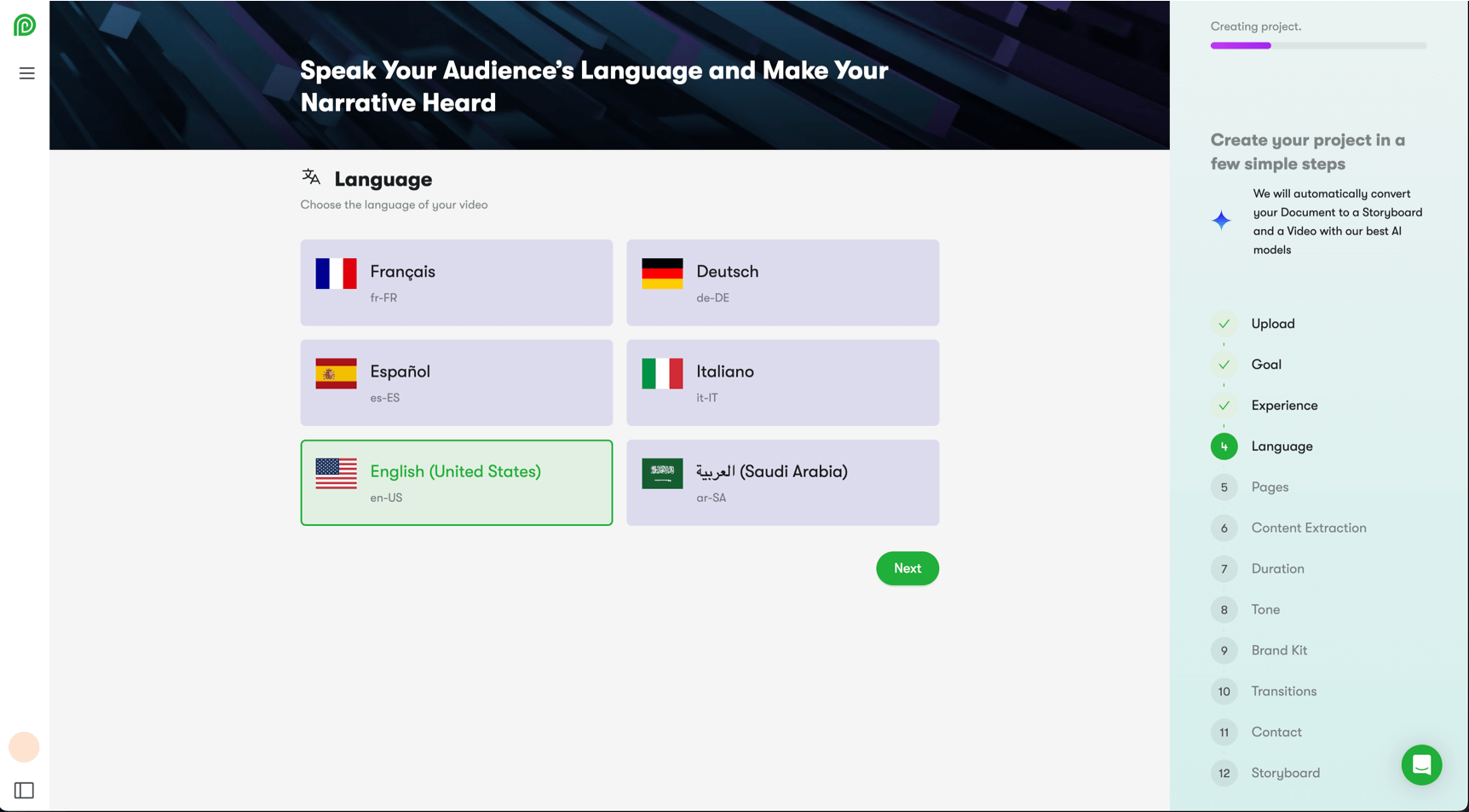
Task: Click the green logo icon
Action: tap(25, 26)
